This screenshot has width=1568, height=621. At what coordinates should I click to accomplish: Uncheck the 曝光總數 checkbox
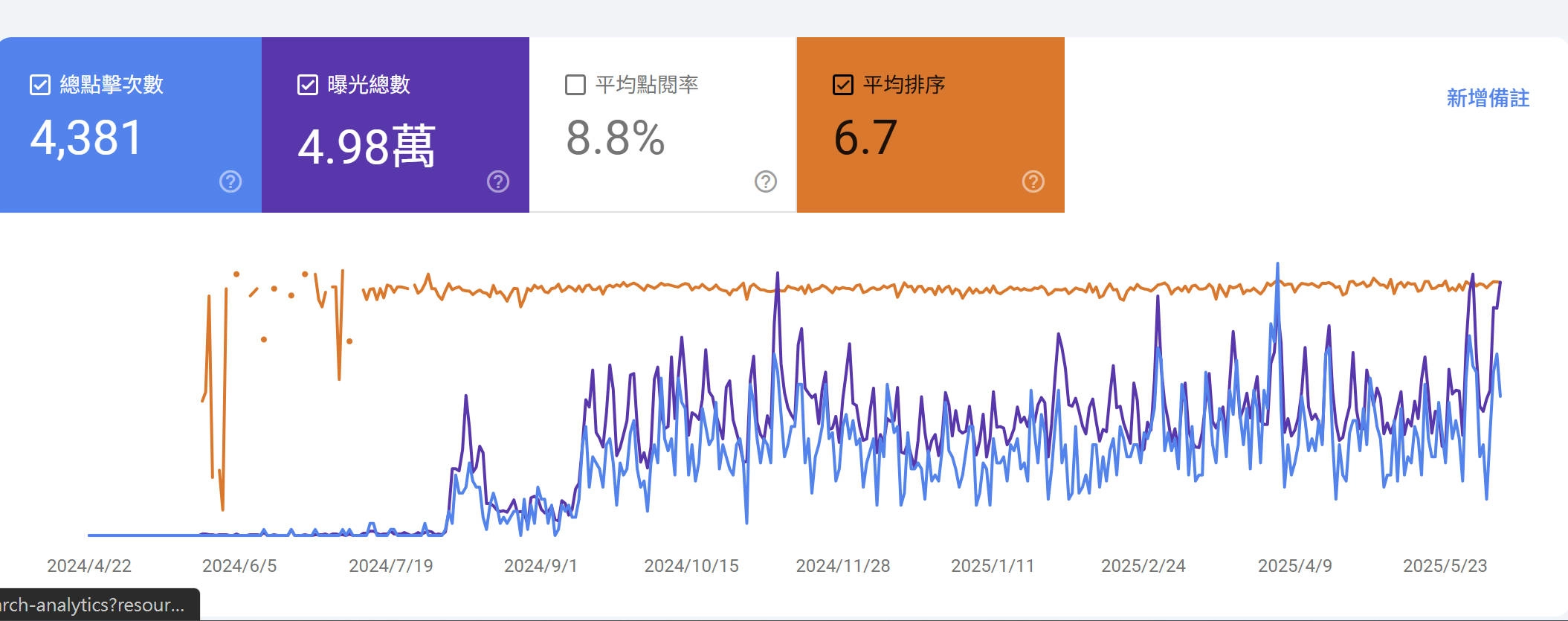(308, 85)
